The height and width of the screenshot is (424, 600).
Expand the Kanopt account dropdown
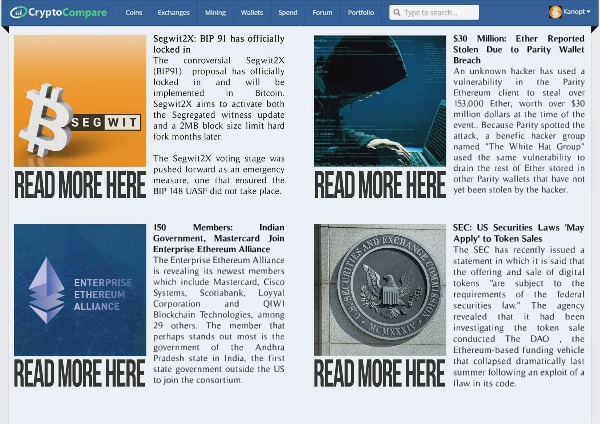(577, 12)
